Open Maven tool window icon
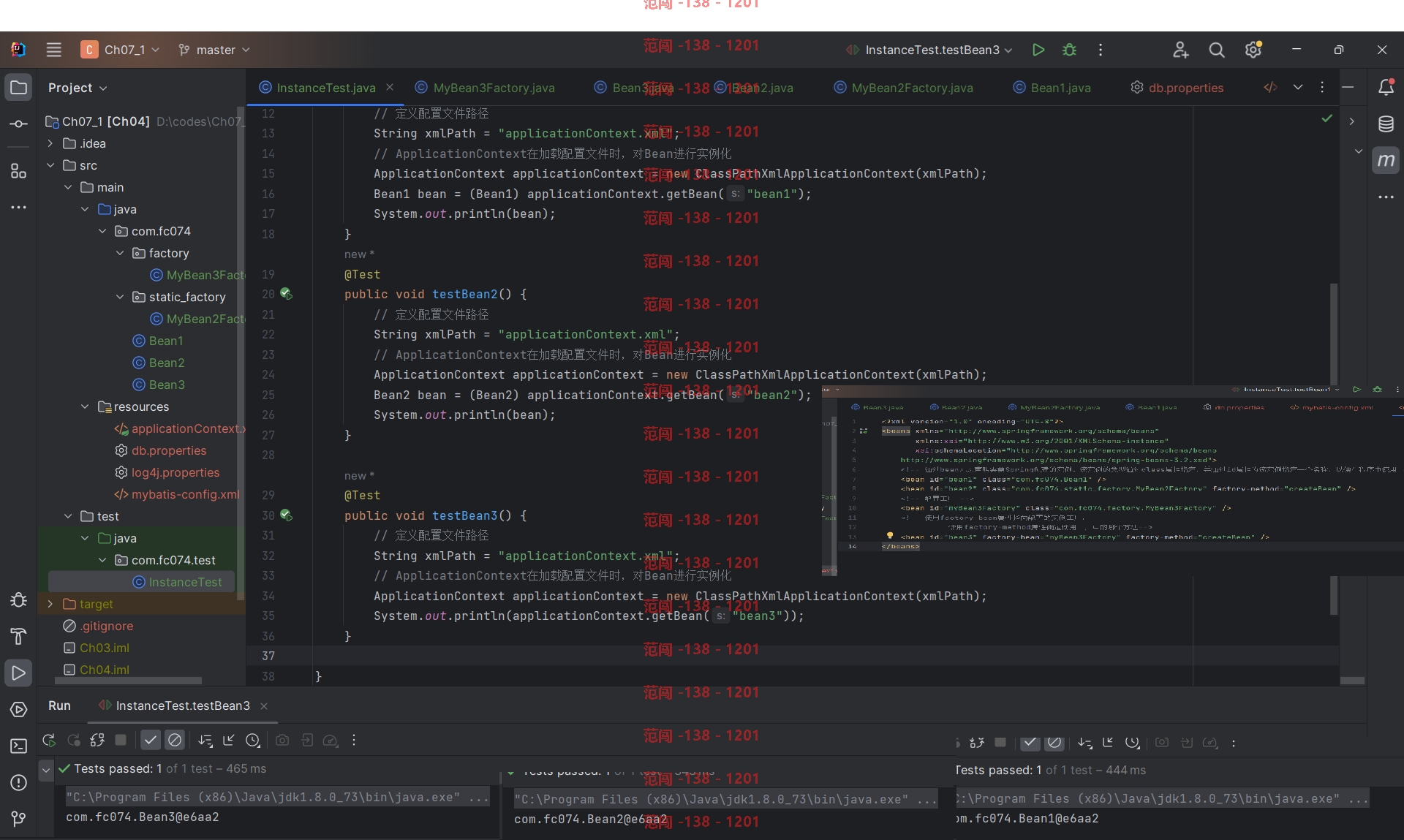Screen dimensions: 1404x840 pos(1386,160)
